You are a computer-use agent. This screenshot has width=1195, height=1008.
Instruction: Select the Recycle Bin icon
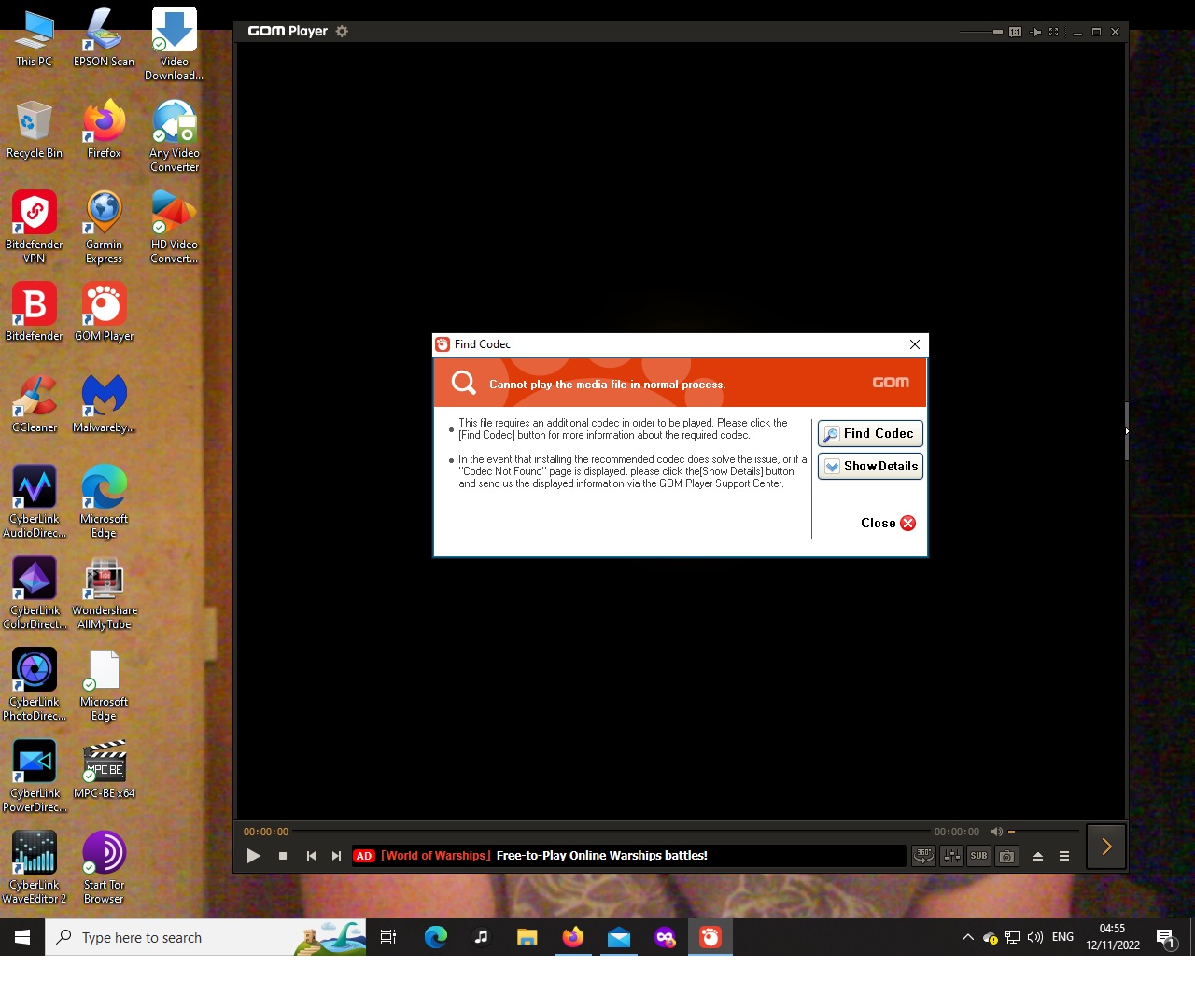point(35,130)
